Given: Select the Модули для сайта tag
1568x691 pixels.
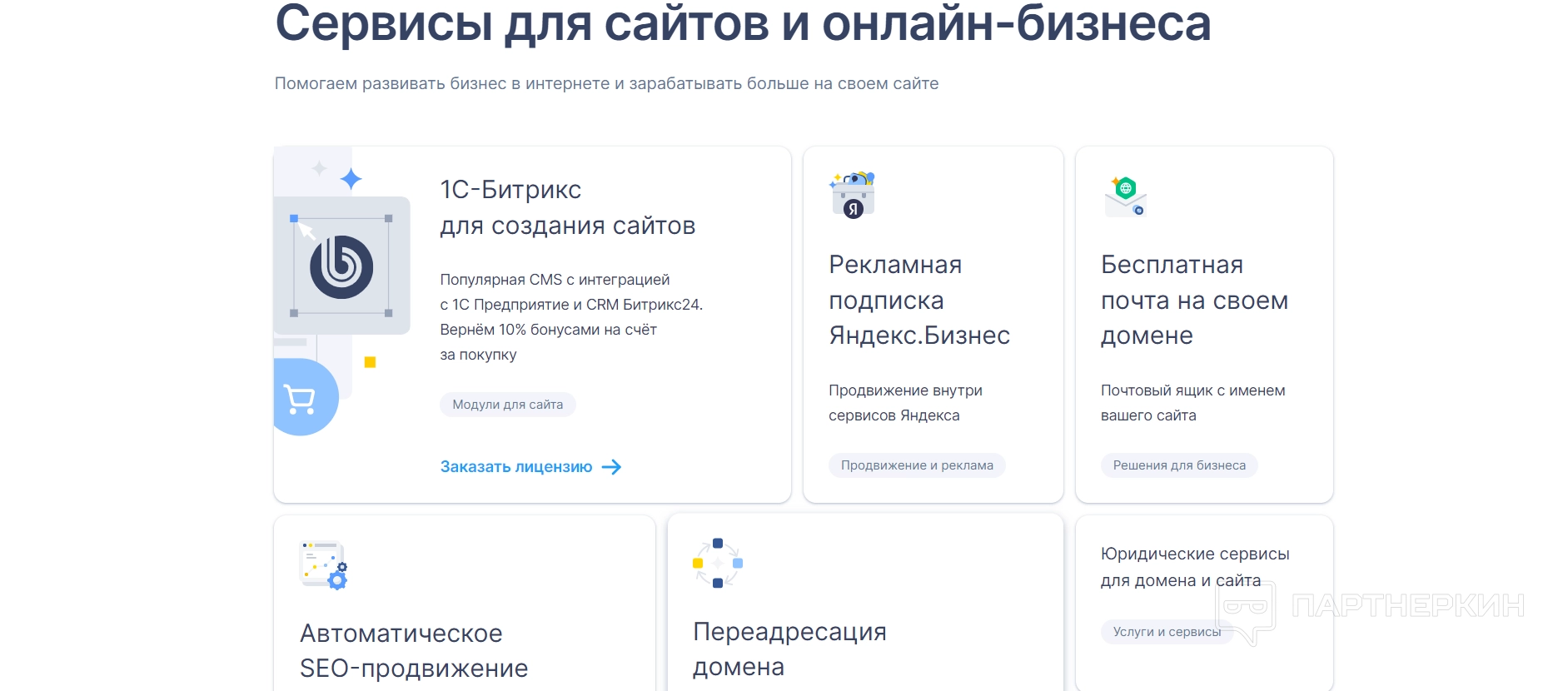Looking at the screenshot, I should pyautogui.click(x=508, y=405).
